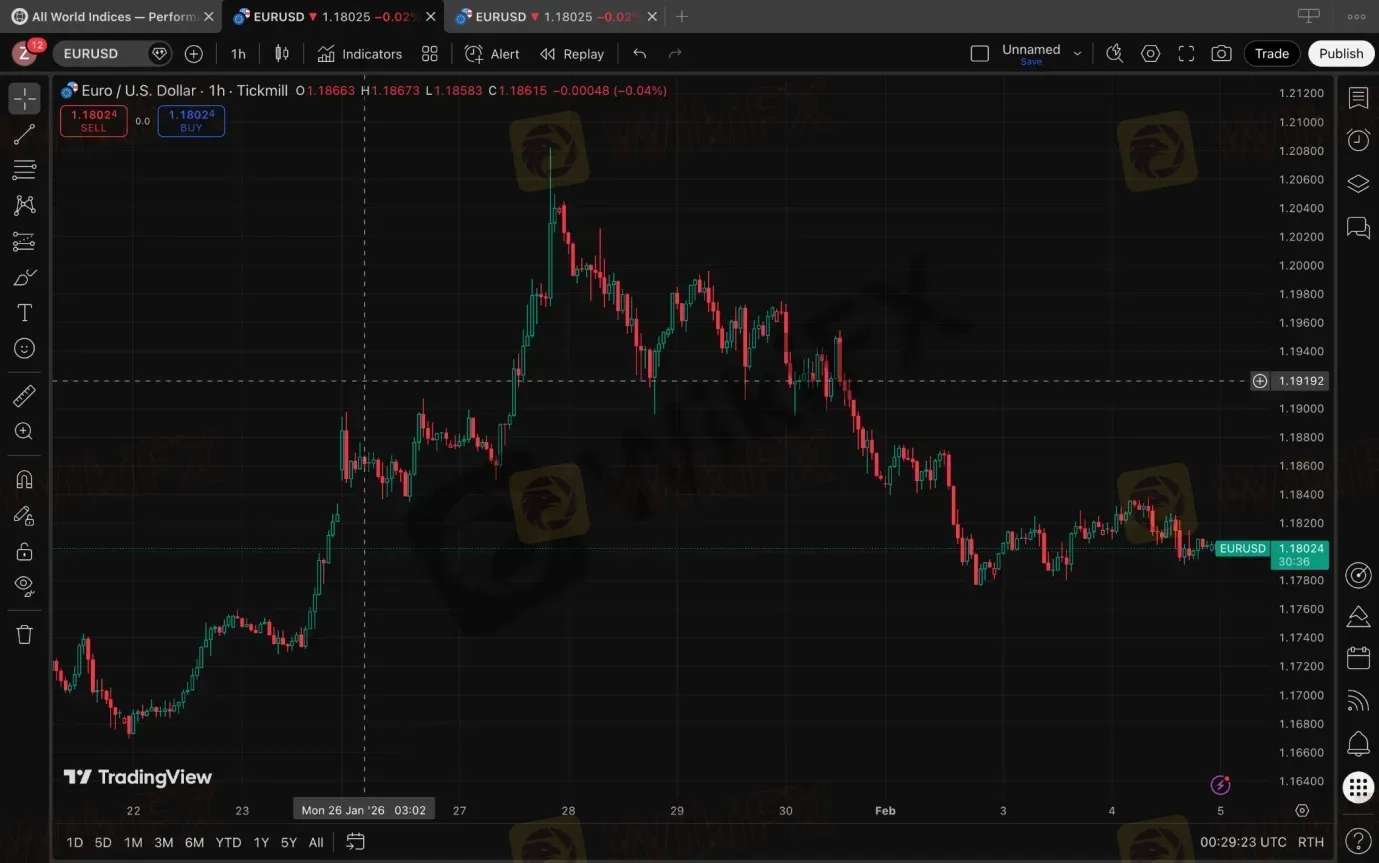Click the add symbol compare plus icon
The image size is (1379, 863).
tap(194, 54)
